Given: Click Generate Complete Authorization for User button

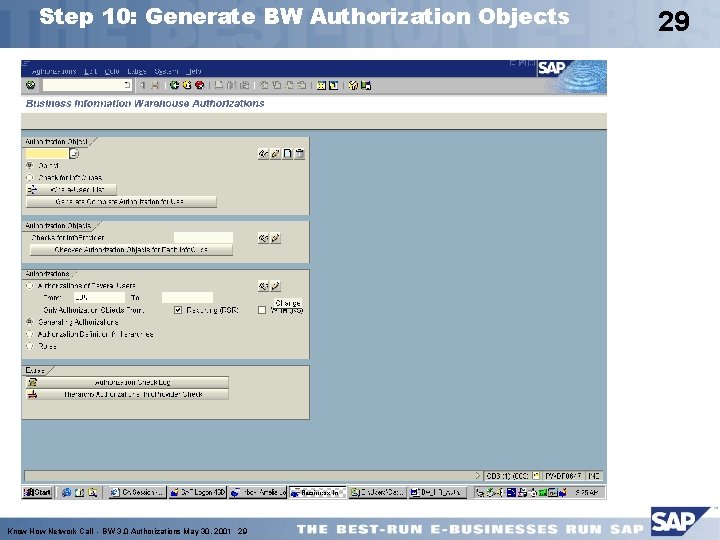Looking at the screenshot, I should [x=121, y=202].
